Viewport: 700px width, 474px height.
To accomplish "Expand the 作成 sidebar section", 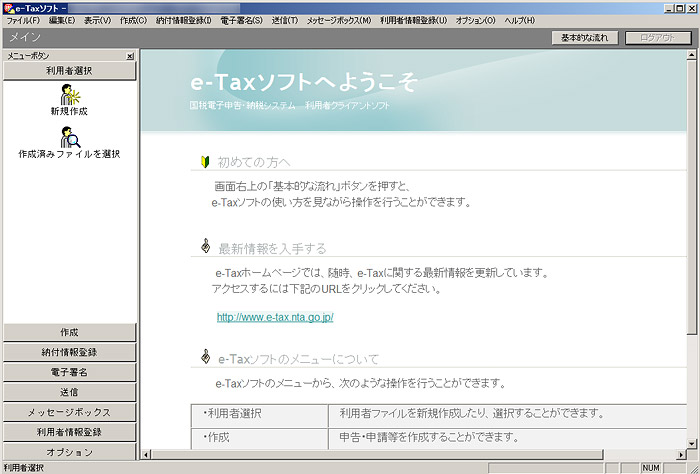I will click(69, 333).
